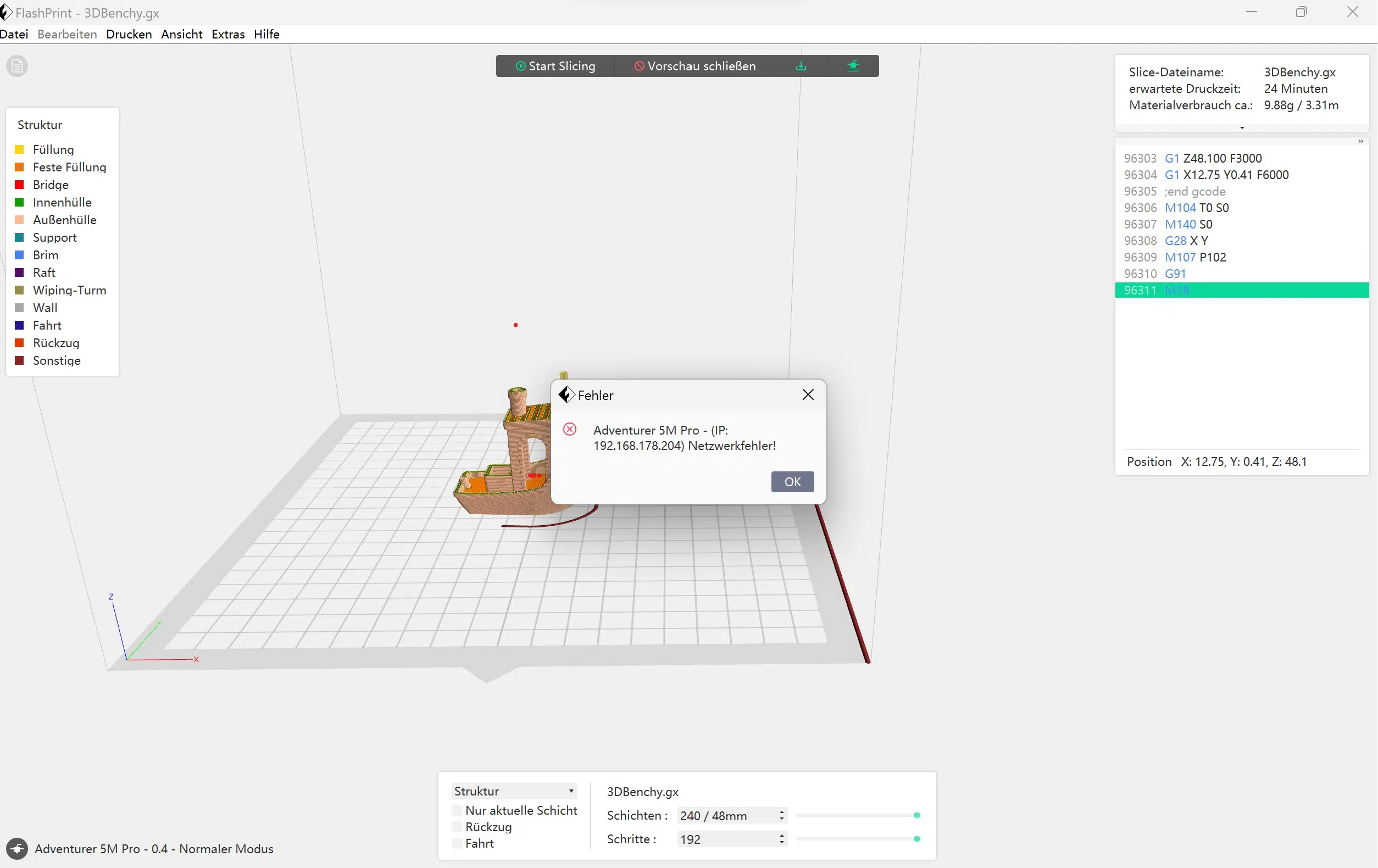
Task: Open the Extras menu
Action: click(228, 34)
